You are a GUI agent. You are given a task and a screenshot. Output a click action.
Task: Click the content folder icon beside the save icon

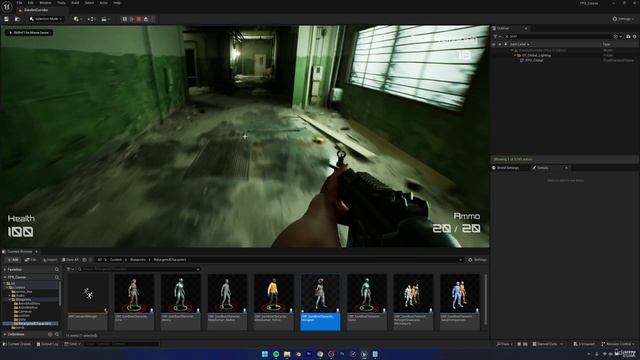[x=17, y=19]
